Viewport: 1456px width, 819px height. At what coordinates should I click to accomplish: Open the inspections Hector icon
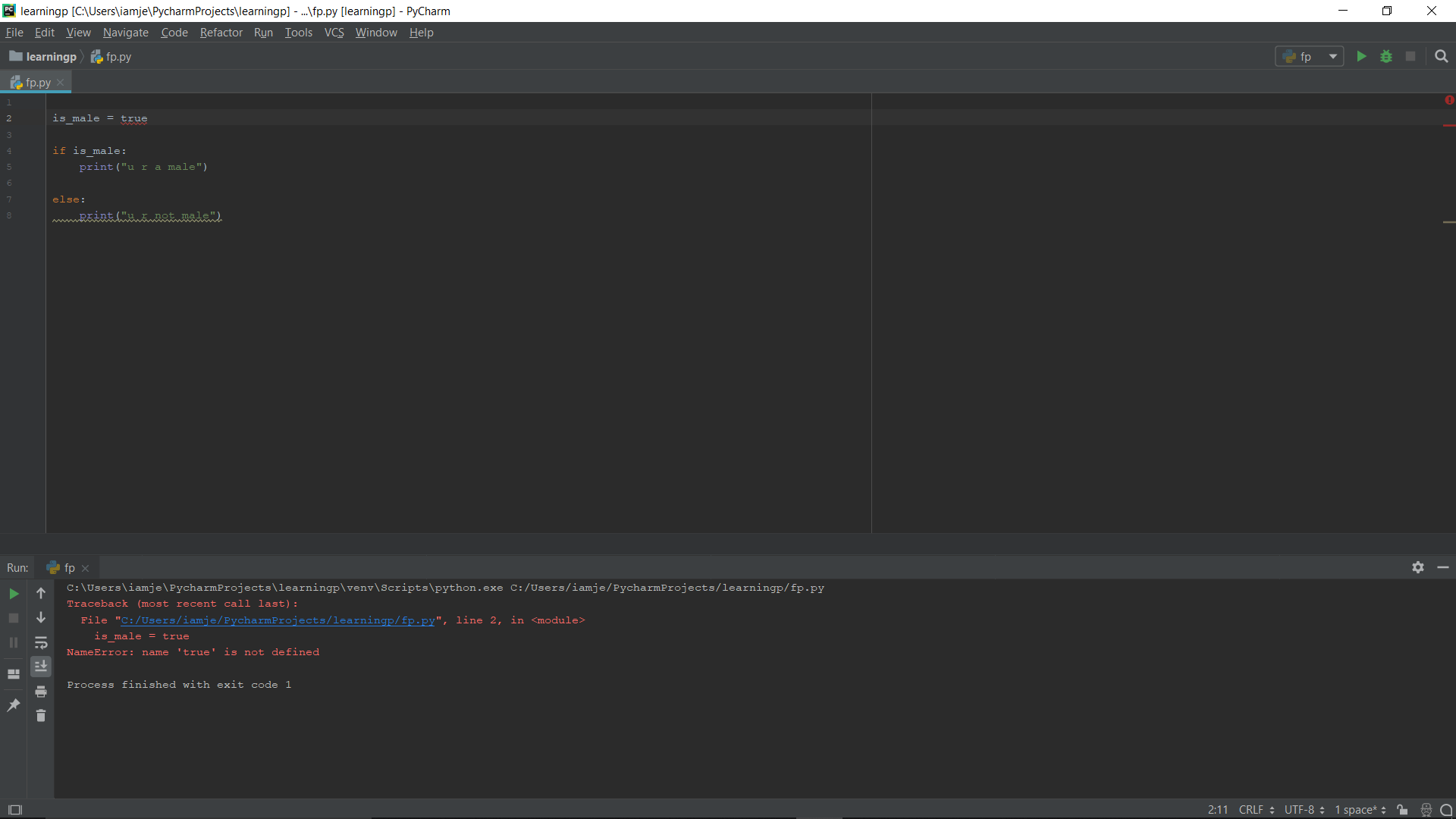pyautogui.click(x=1426, y=810)
